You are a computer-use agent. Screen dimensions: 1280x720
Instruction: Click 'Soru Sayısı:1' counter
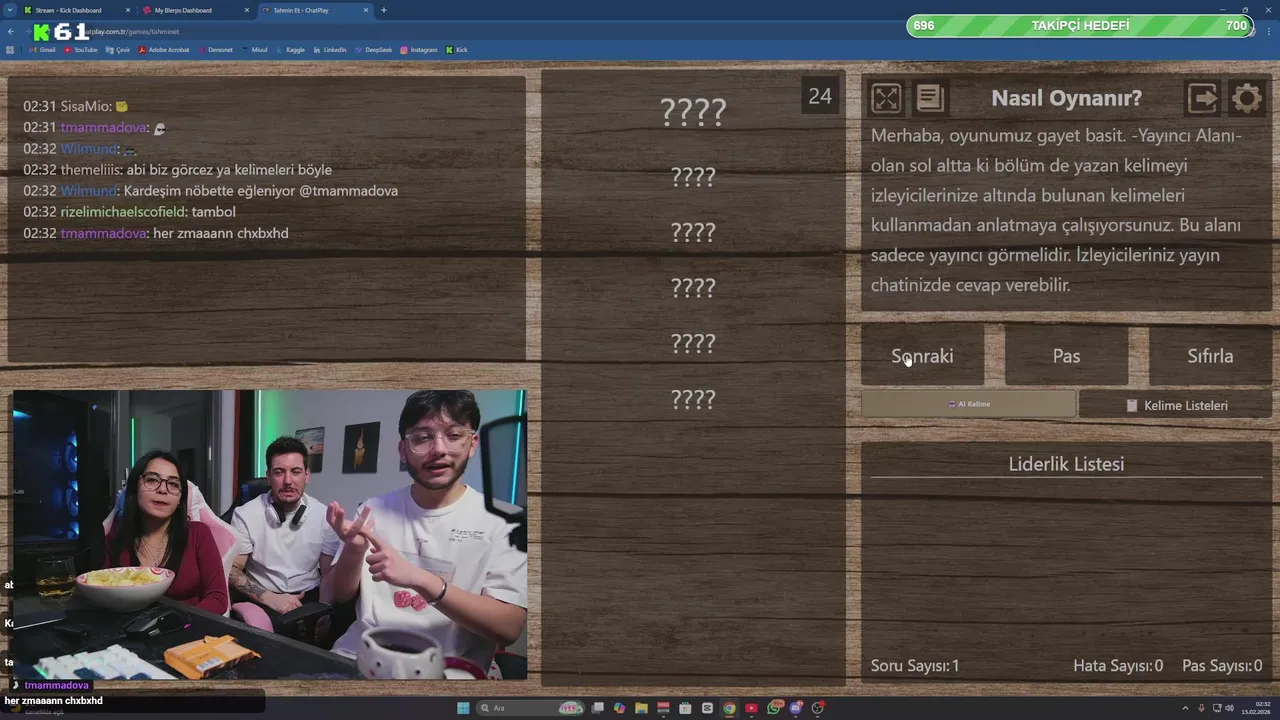[x=915, y=666]
